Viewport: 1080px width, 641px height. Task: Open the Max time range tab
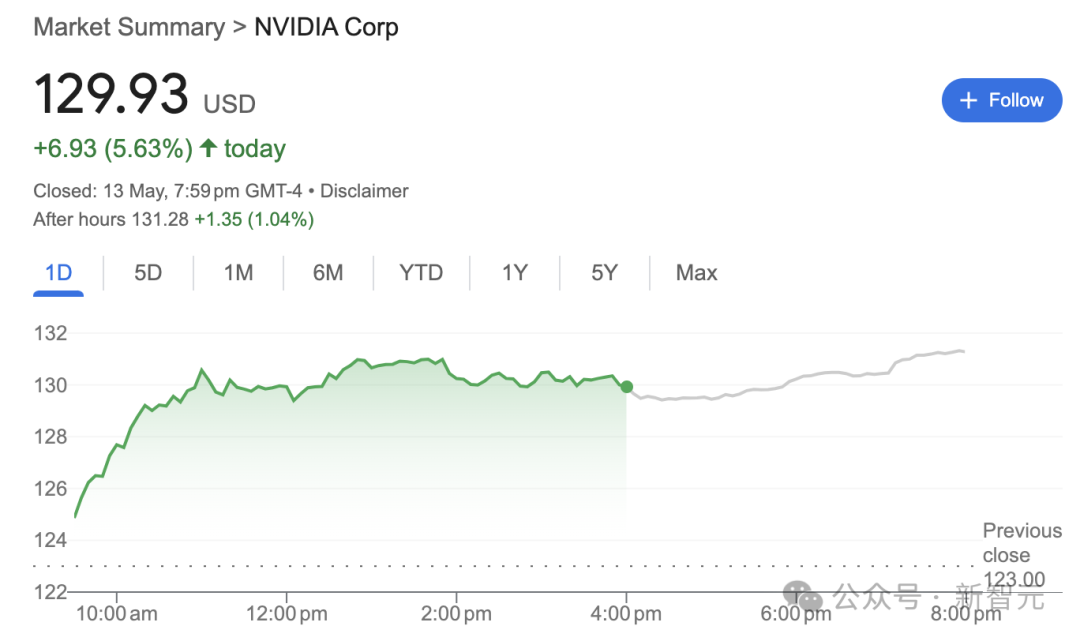point(696,273)
